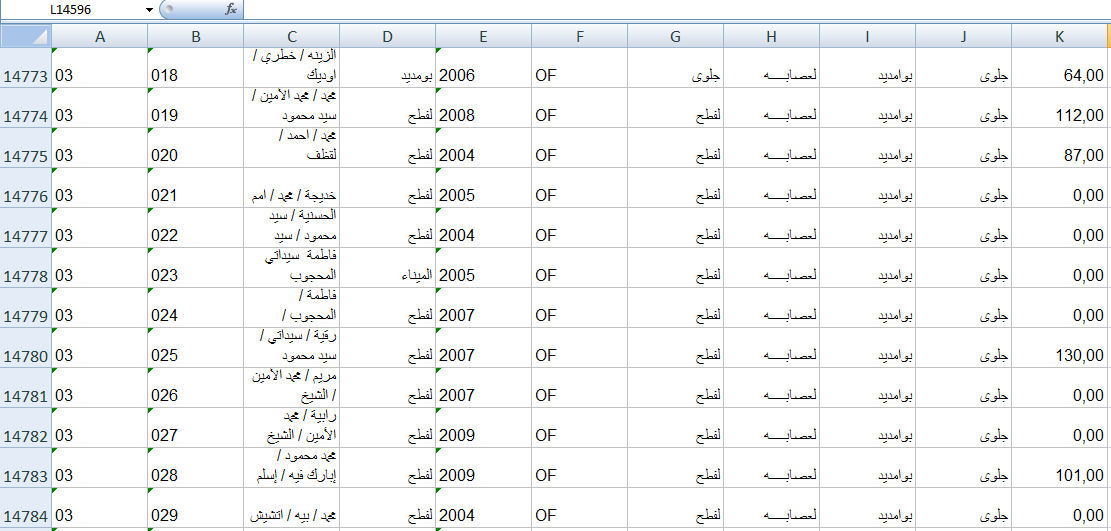Select column F header
The image size is (1111, 531).
coord(580,37)
